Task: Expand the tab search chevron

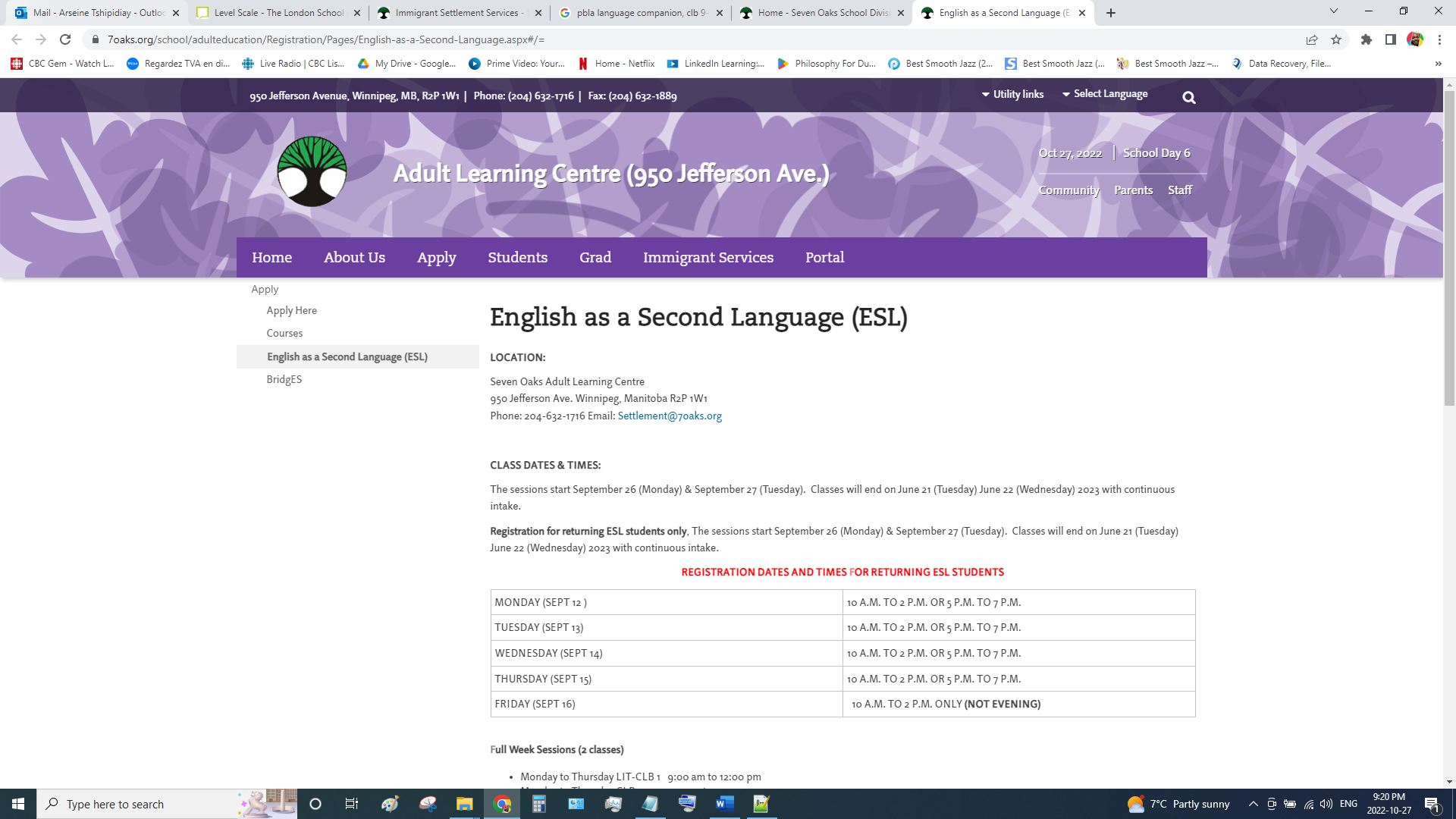Action: (x=1333, y=11)
